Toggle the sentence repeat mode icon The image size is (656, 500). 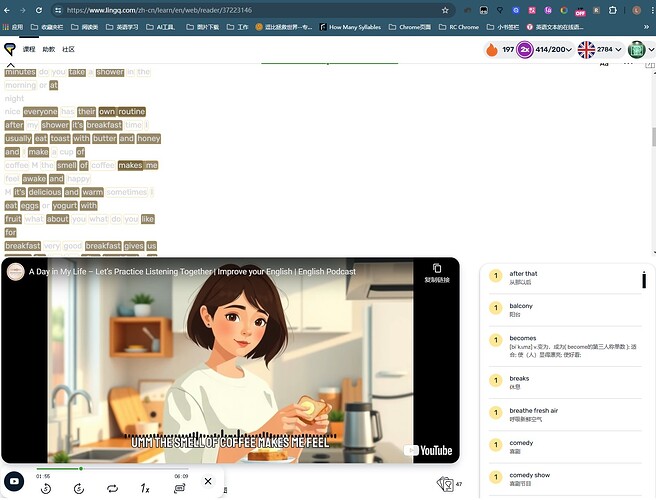(179, 488)
